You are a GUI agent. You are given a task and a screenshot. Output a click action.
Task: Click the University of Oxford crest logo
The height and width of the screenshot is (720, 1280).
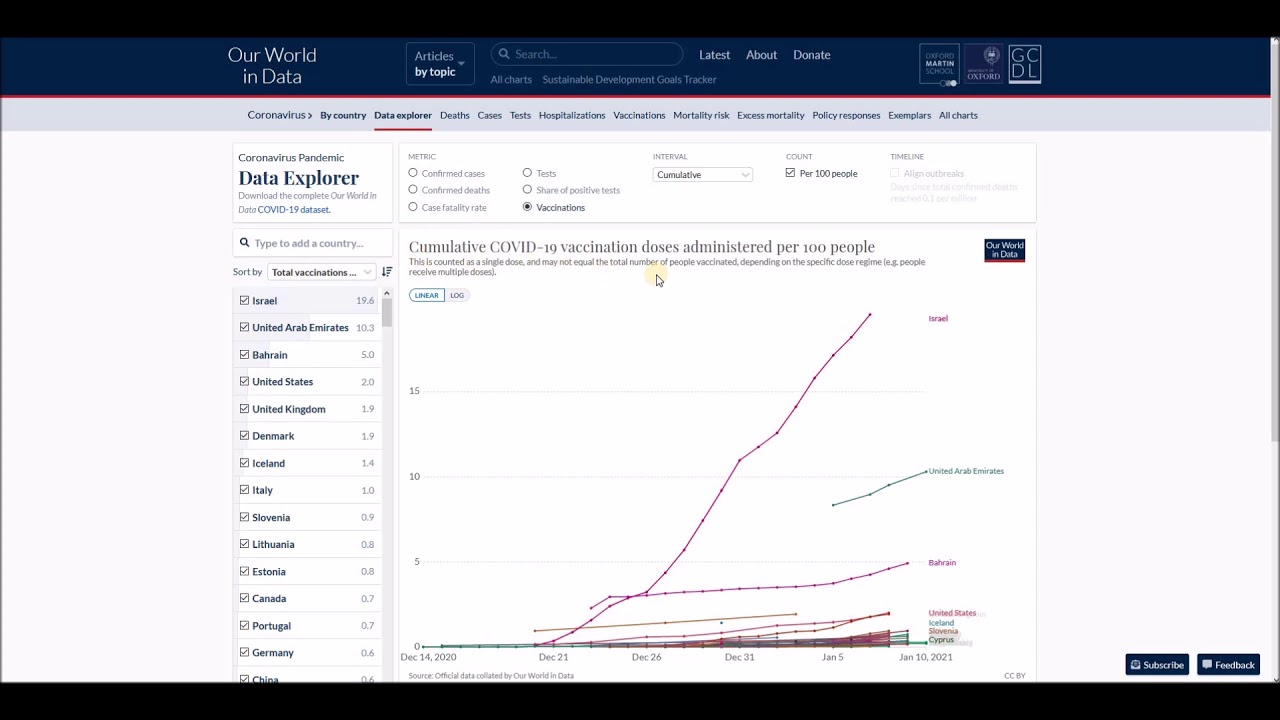tap(983, 65)
